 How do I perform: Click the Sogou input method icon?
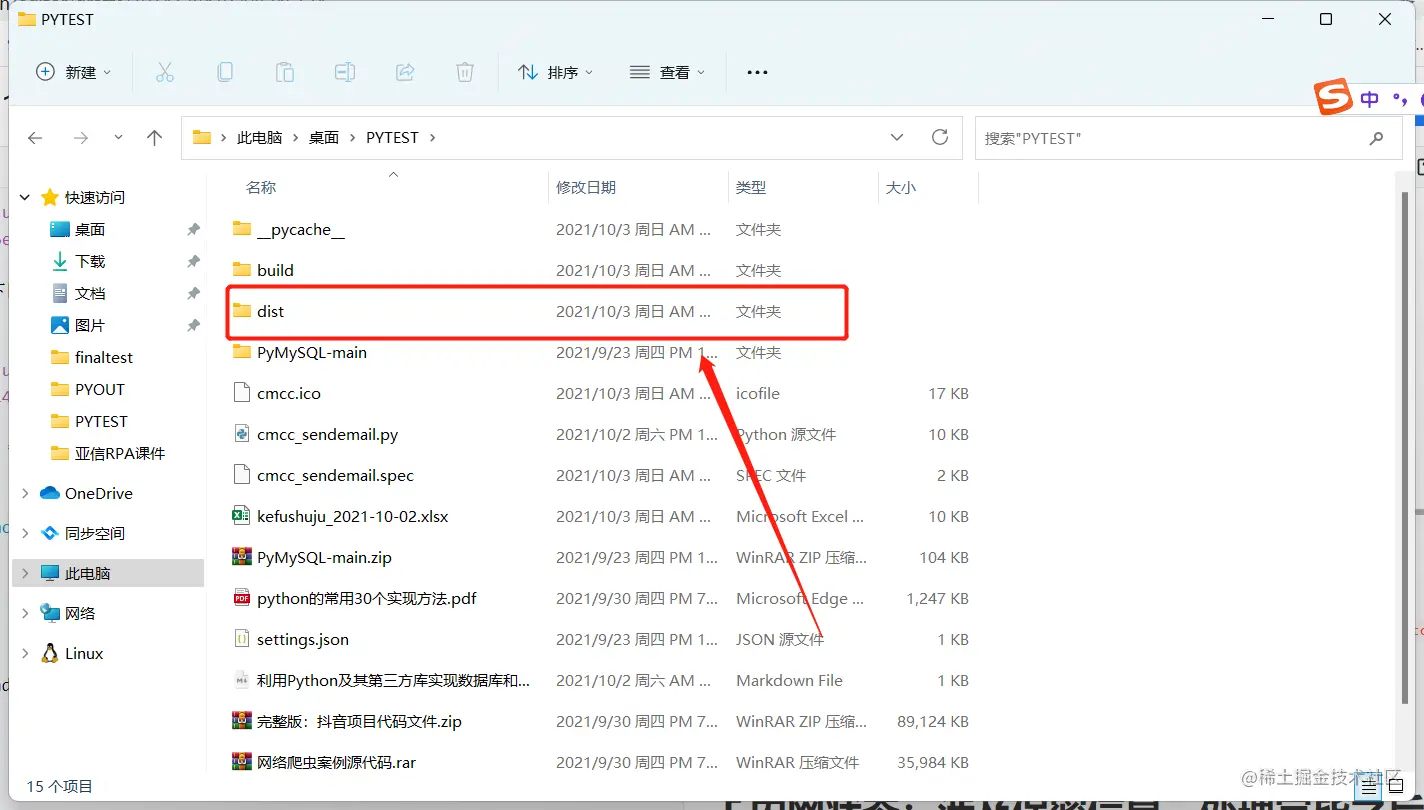(1333, 98)
